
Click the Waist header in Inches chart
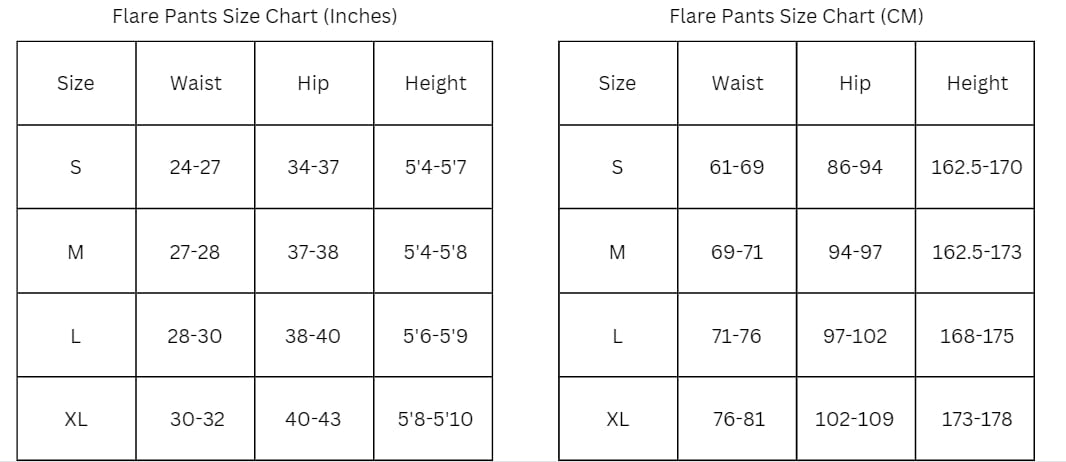196,83
